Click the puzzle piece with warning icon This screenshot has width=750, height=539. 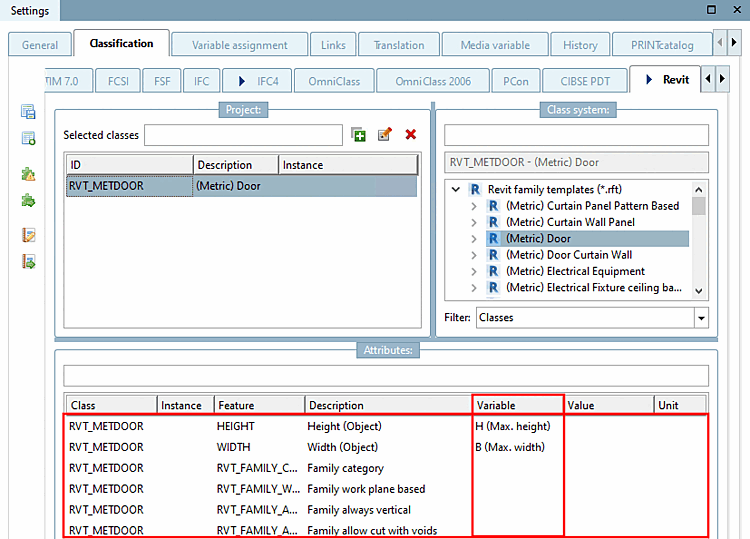[x=29, y=175]
